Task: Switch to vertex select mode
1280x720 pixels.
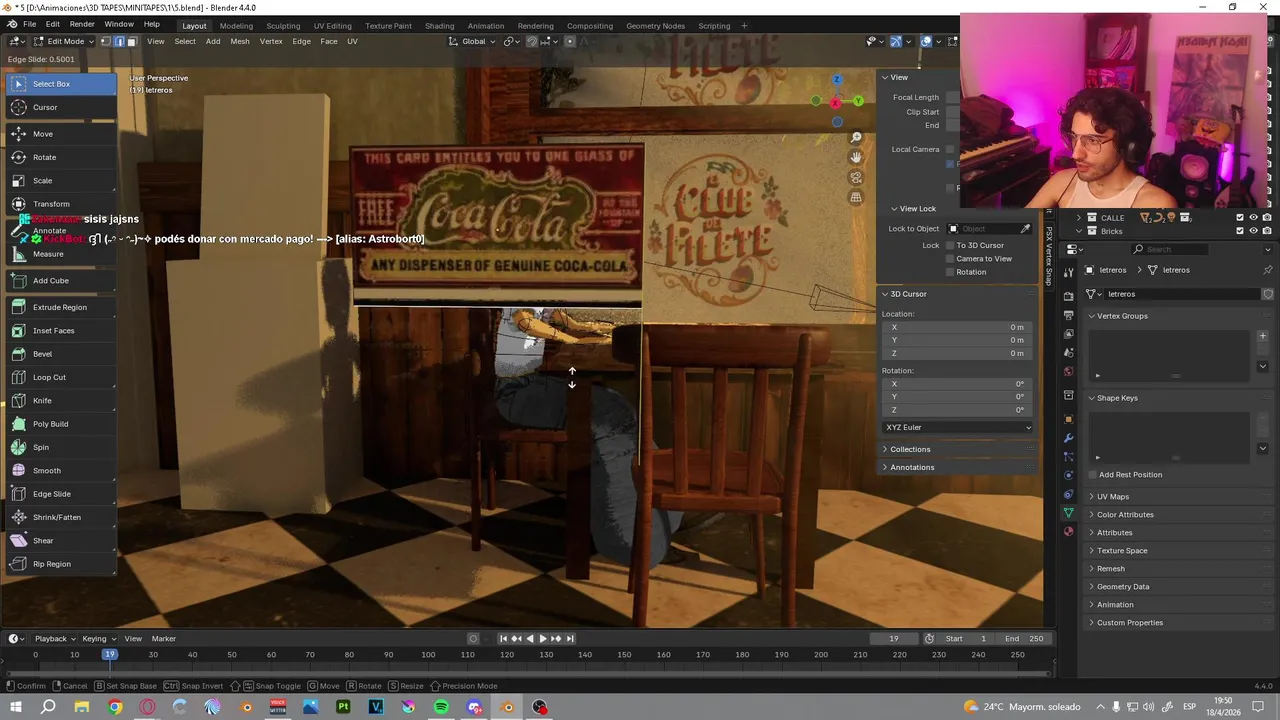Action: click(106, 41)
